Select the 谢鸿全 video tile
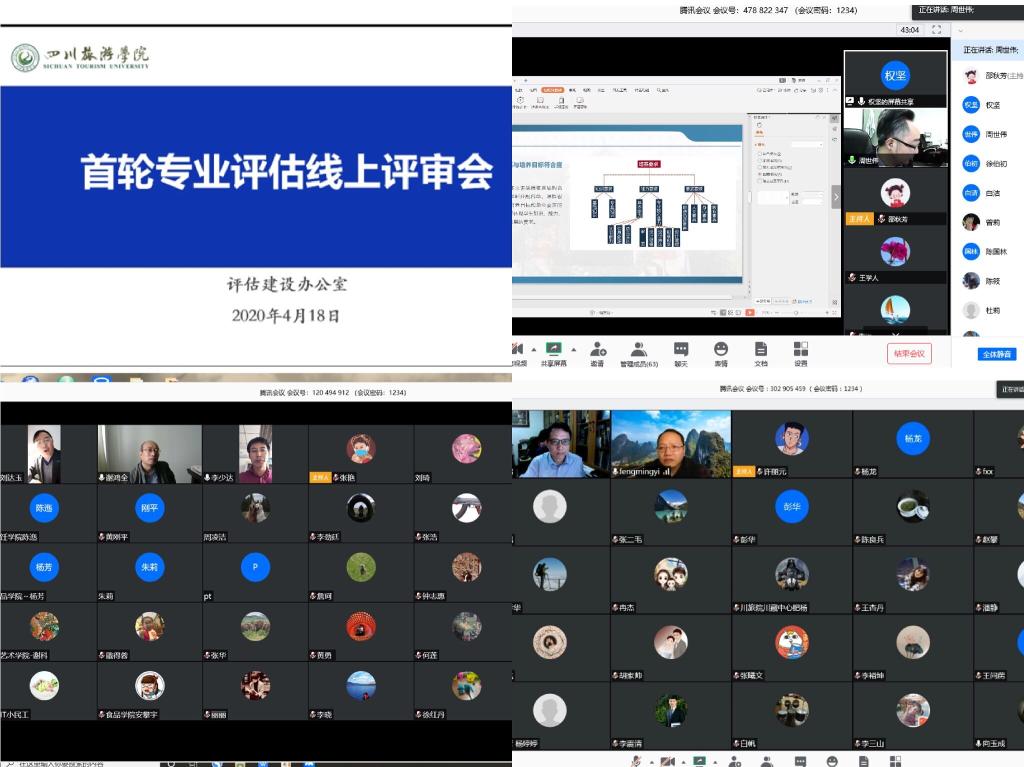Screen dimensions: 1024x767 coord(150,454)
